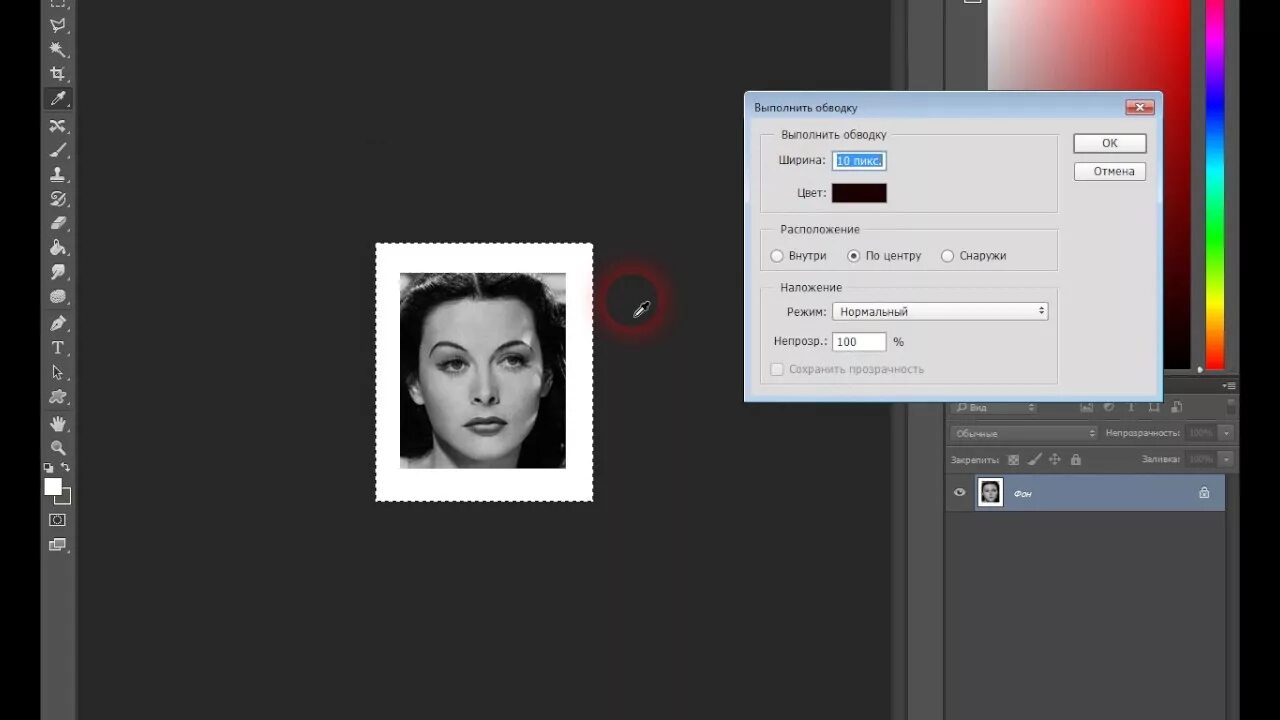Select the Eyedropper tool in toolbar
This screenshot has height=720, width=1280.
[58, 99]
